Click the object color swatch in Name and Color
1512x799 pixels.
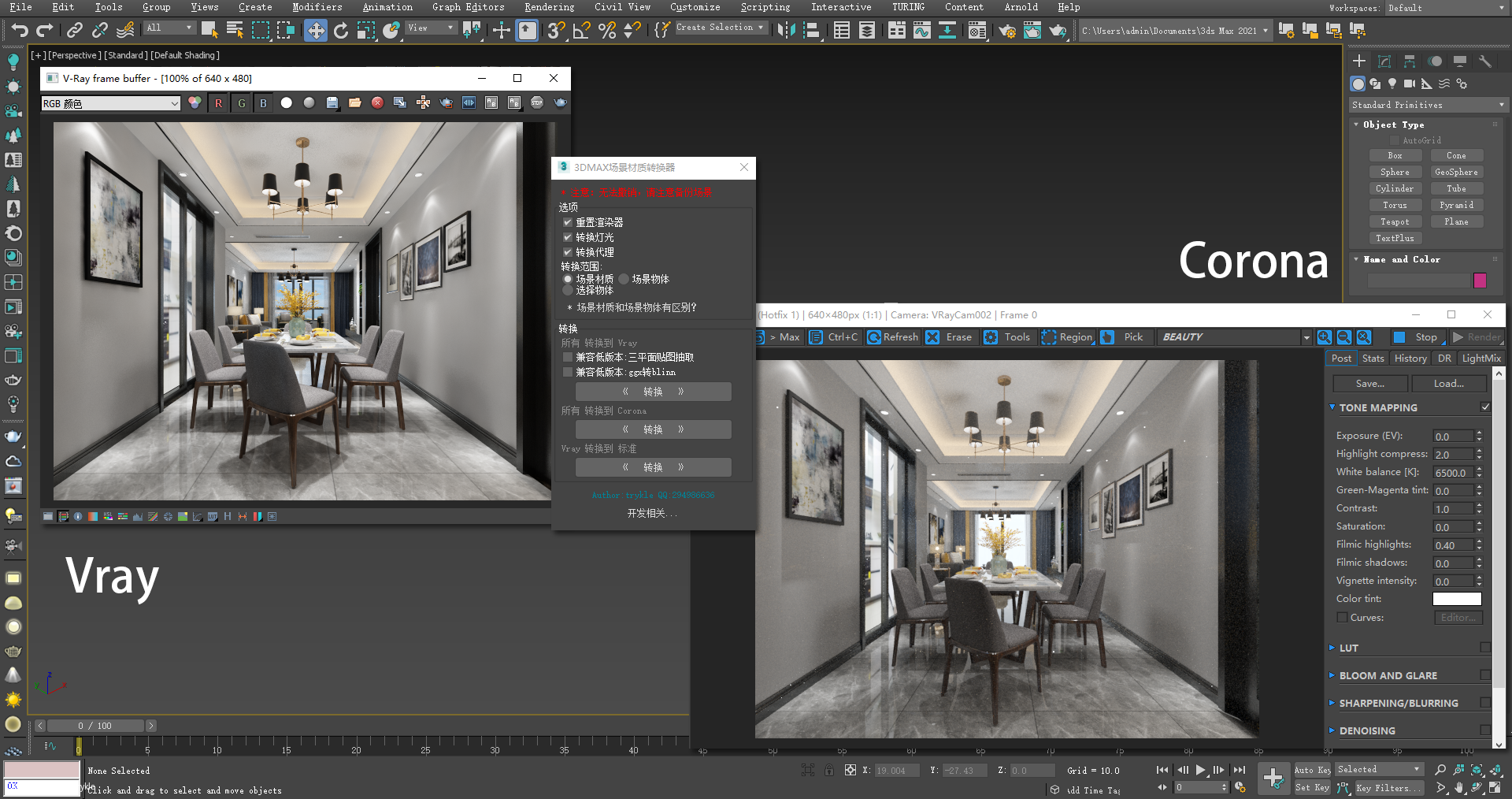click(1480, 281)
